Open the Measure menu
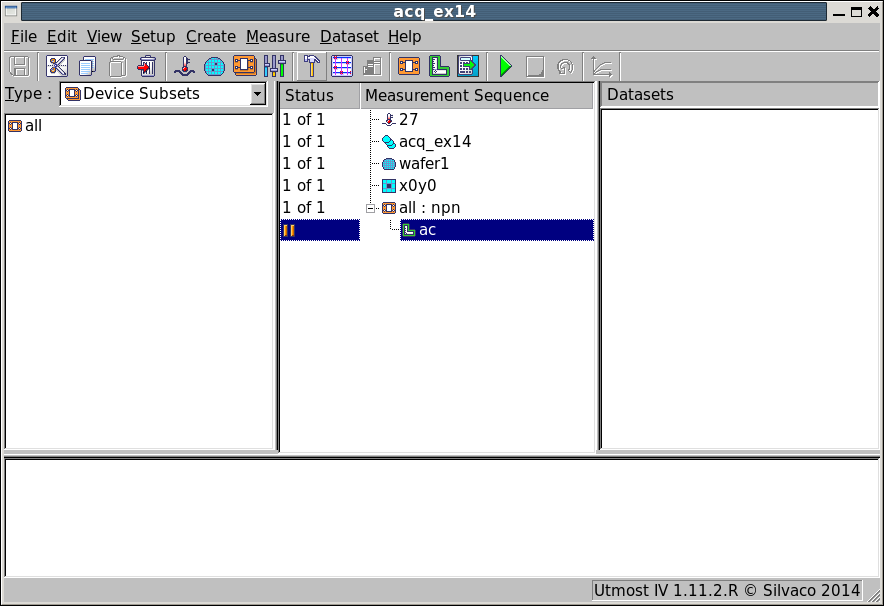This screenshot has height=606, width=884. [278, 37]
